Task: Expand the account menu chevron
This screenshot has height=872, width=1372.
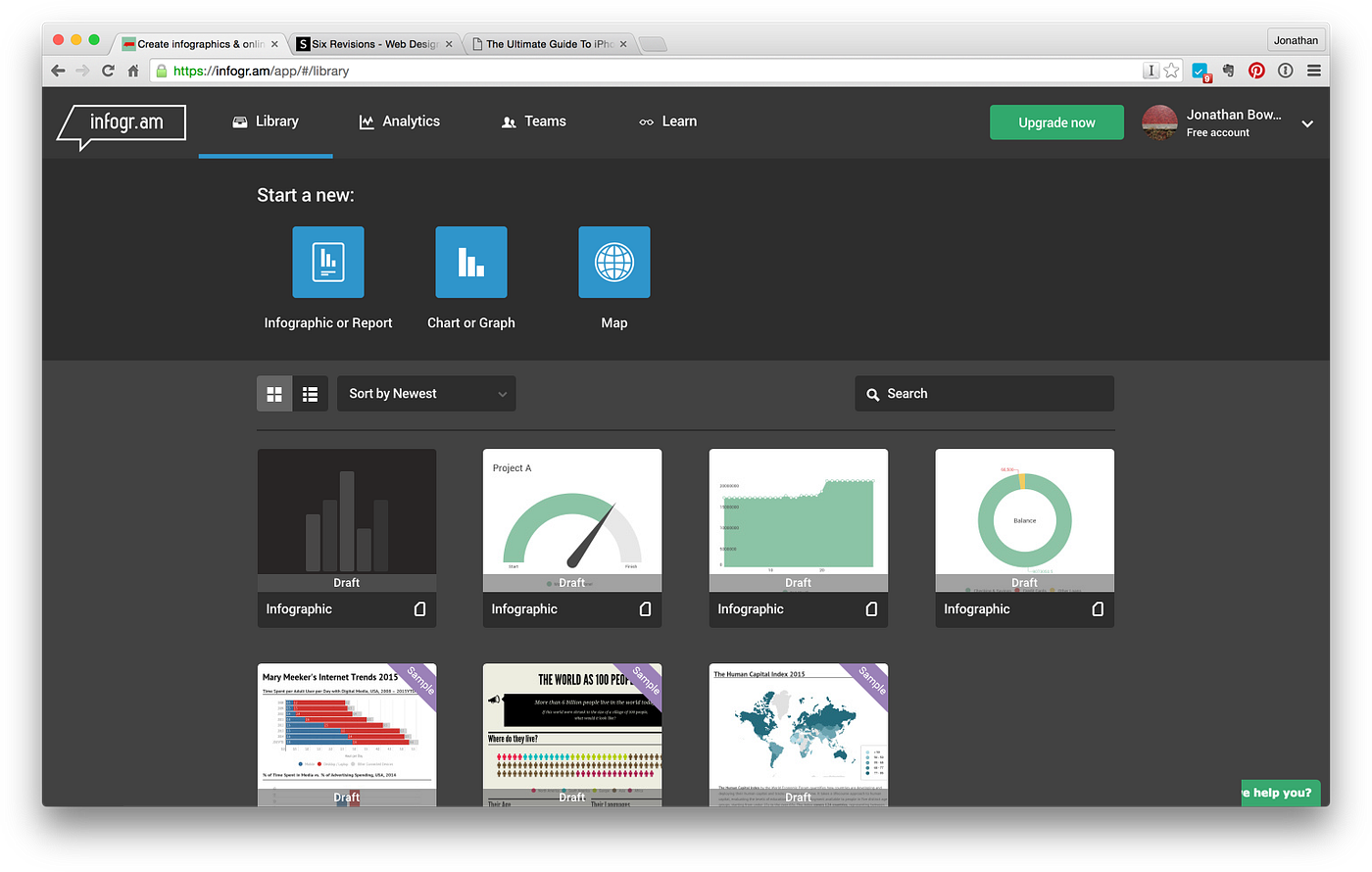Action: coord(1307,123)
